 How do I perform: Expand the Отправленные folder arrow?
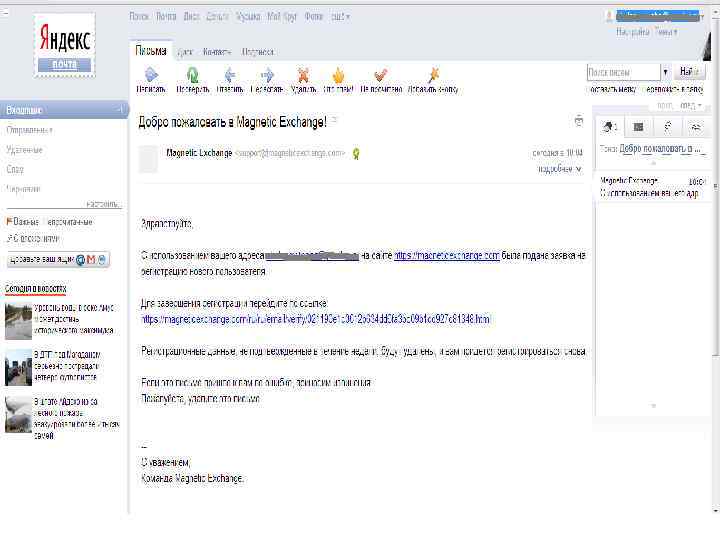pyautogui.click(x=51, y=131)
